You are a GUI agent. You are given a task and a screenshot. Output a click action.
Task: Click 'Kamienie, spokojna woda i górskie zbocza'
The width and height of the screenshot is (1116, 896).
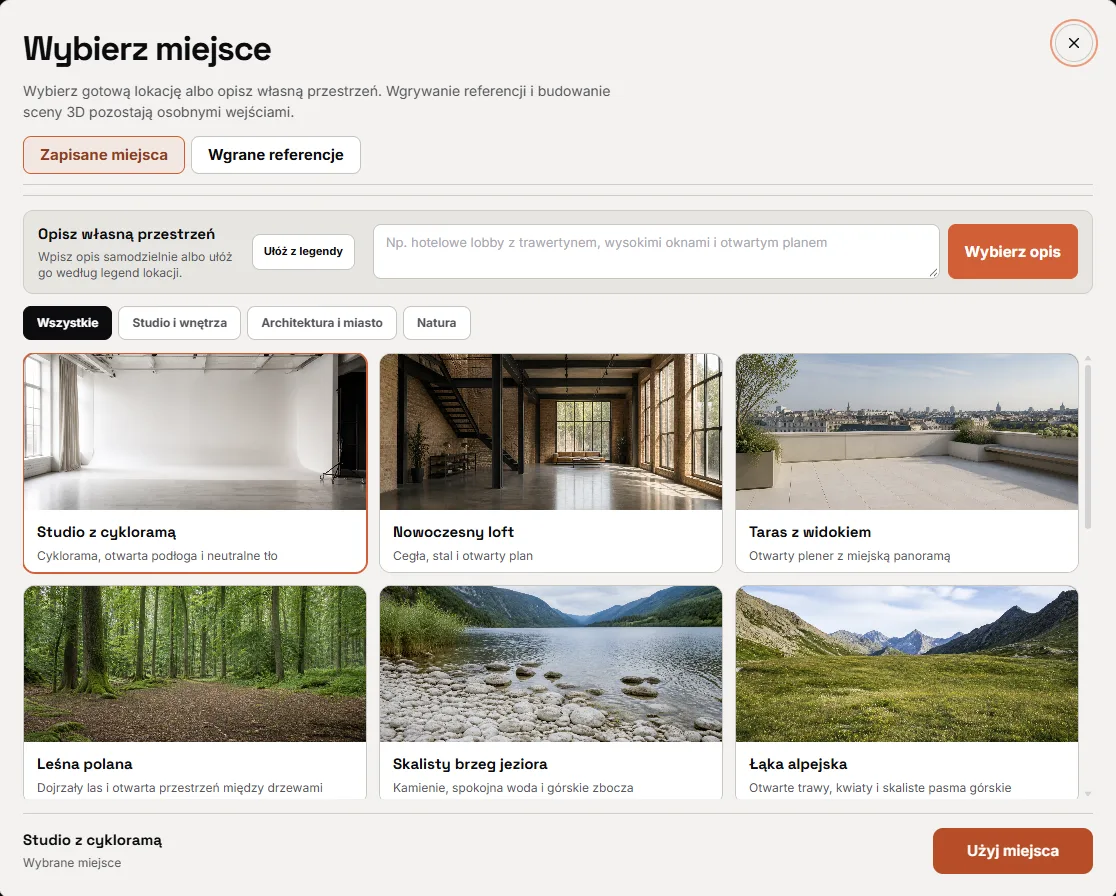pyautogui.click(x=513, y=788)
